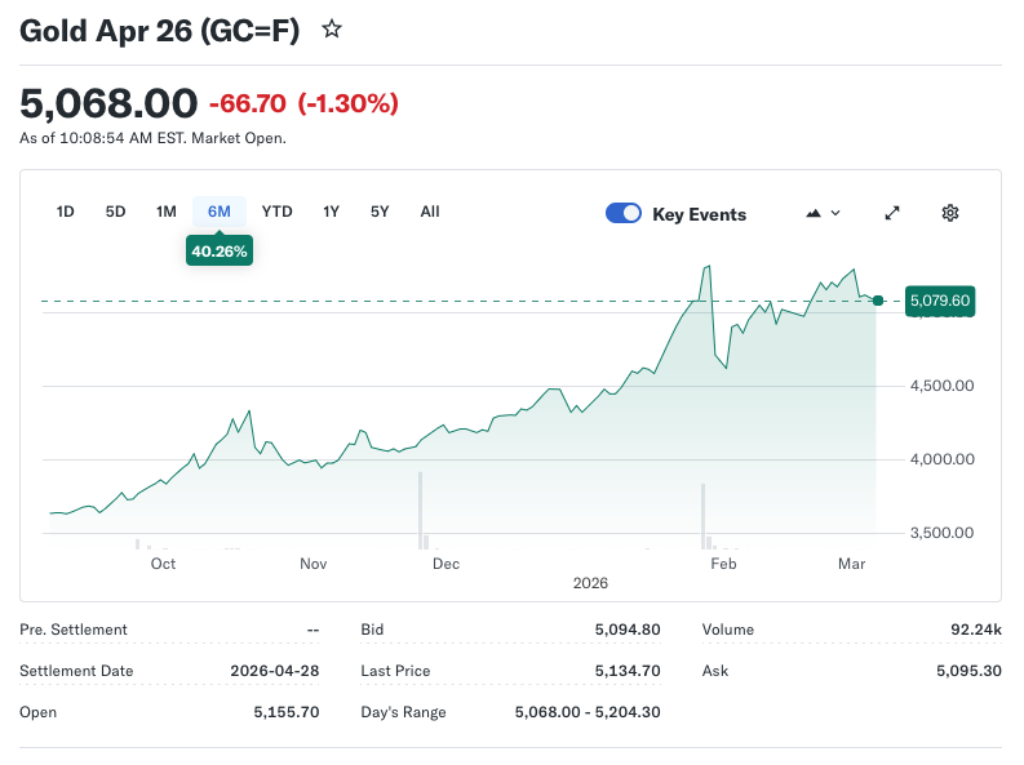Open the chart type dropdown chevron
This screenshot has height=765, width=1024.
pos(834,213)
